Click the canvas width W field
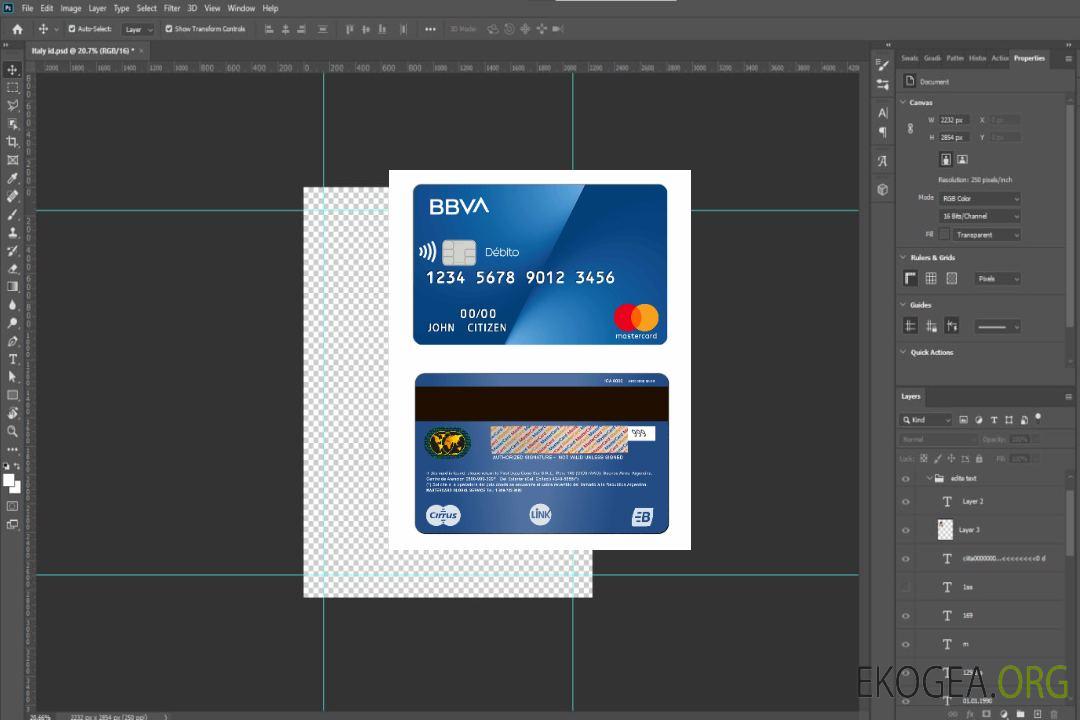1080x720 pixels. click(955, 120)
